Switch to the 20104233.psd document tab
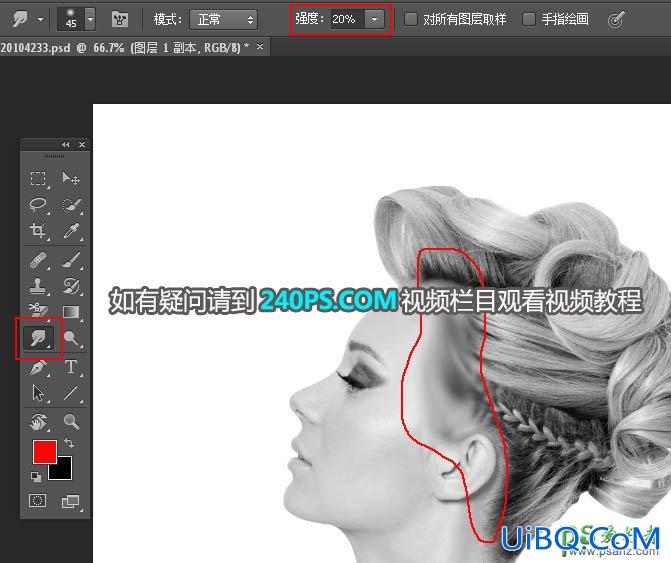671x563 pixels. (125, 47)
